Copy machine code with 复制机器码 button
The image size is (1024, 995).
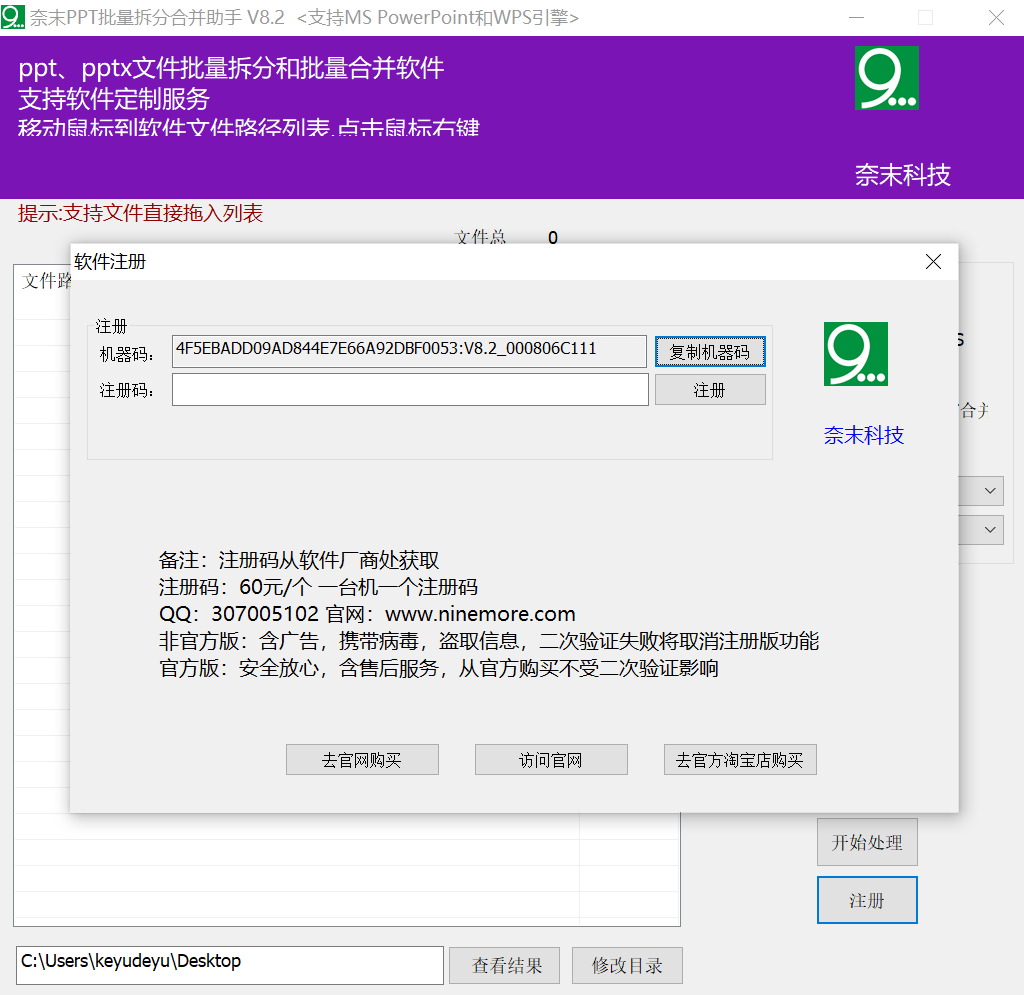(710, 352)
